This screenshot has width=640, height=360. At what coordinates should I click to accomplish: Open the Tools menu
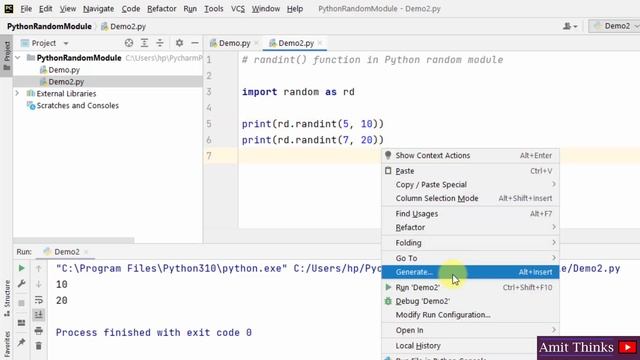click(213, 9)
